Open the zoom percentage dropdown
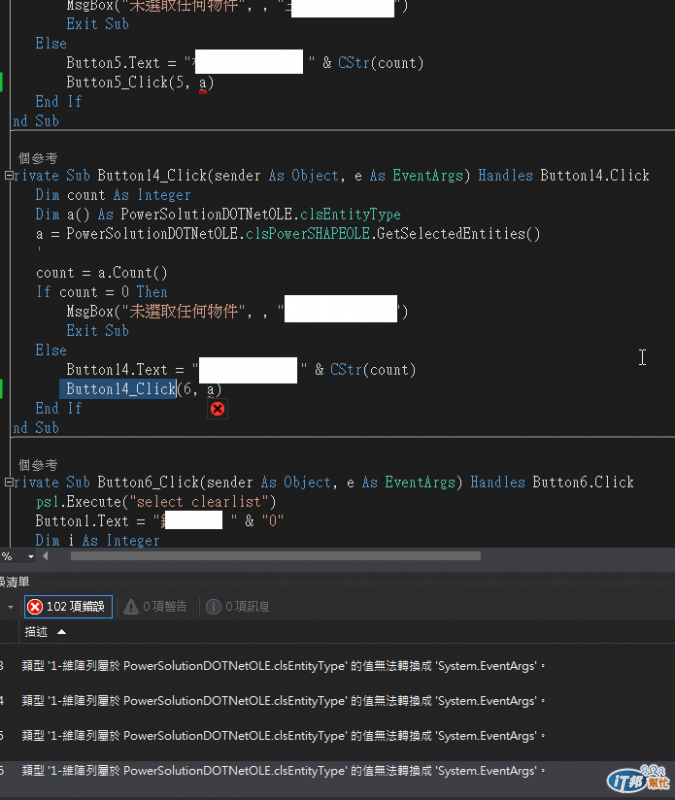The image size is (675, 800). pos(31,557)
